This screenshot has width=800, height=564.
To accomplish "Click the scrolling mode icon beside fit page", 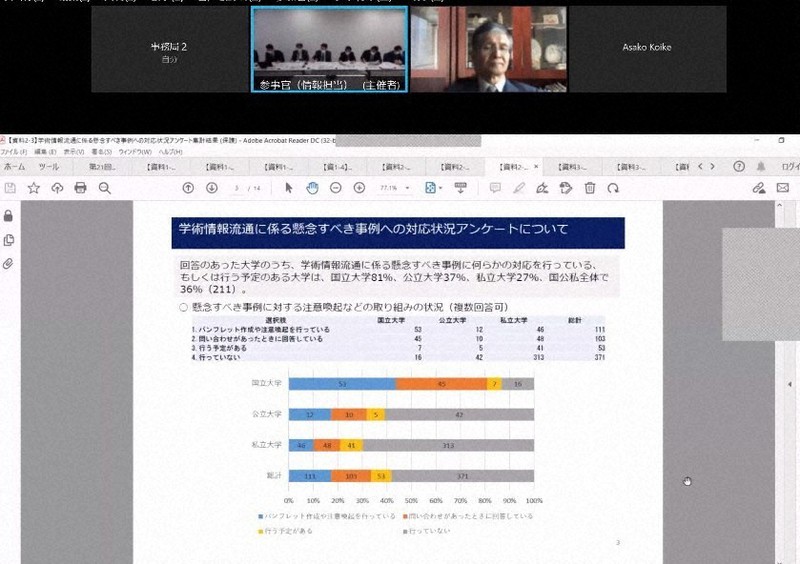I will tap(461, 188).
